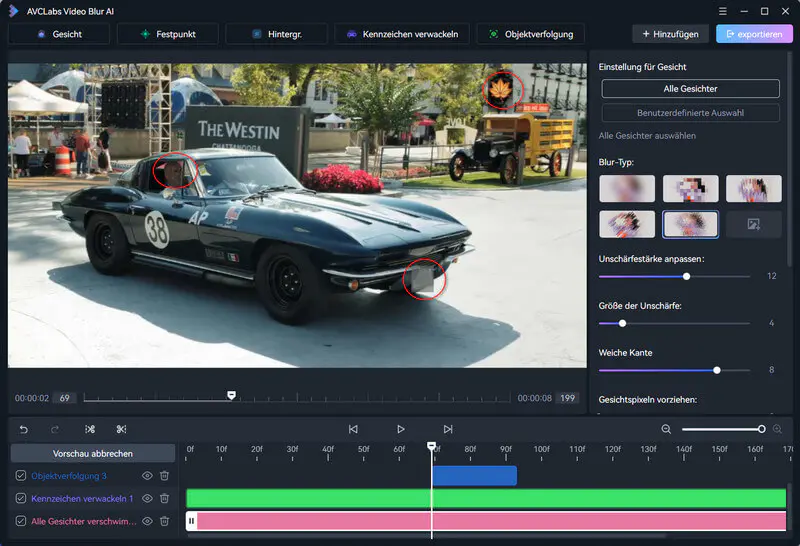Open the Gesicht tab
Screen dimensions: 800x546
pos(59,34)
